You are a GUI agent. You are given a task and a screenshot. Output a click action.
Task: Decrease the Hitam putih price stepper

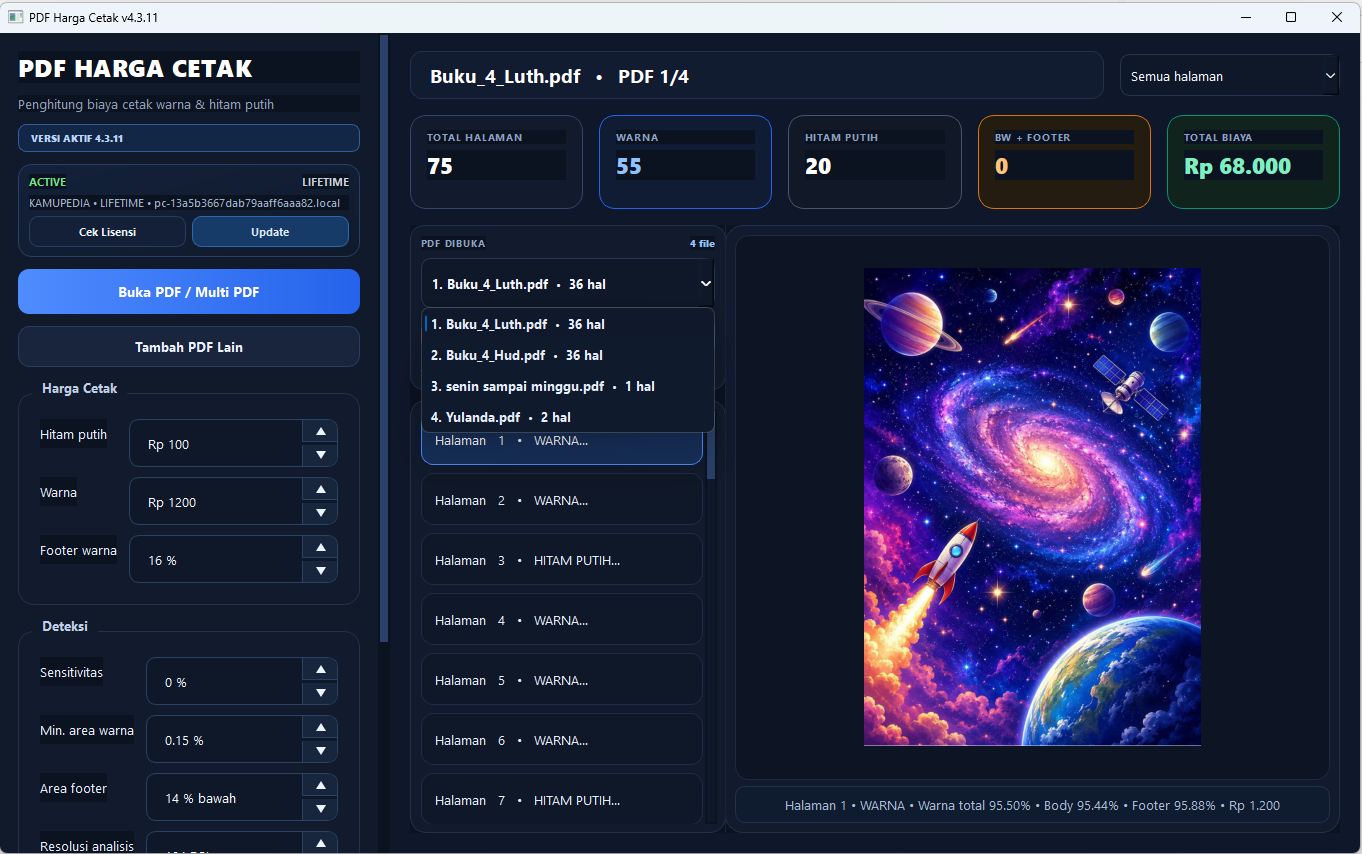[x=320, y=455]
